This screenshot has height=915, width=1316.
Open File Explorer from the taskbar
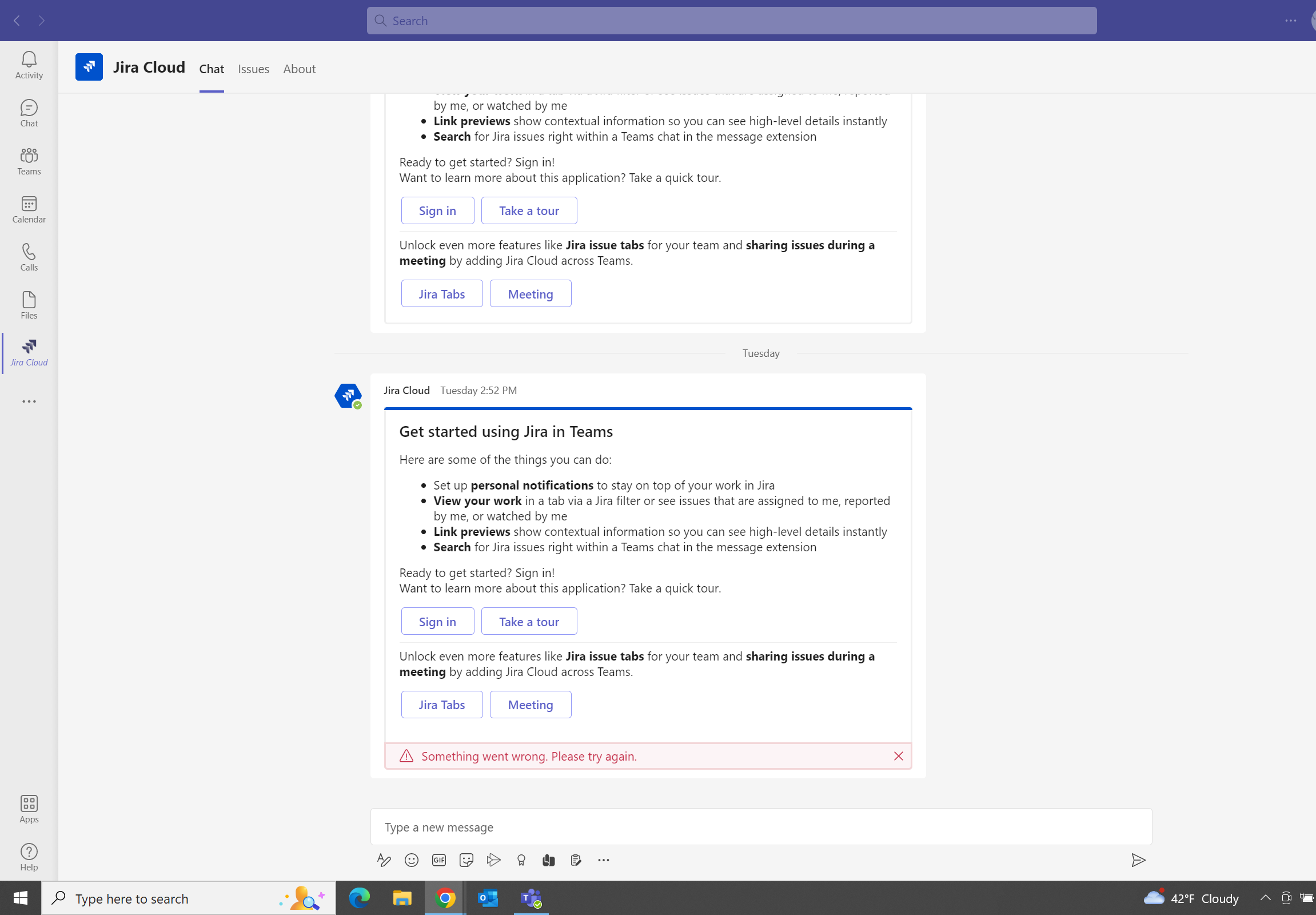[402, 898]
